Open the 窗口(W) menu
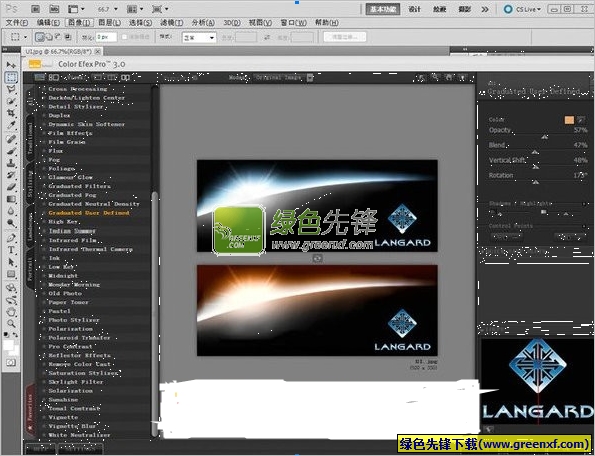The width and height of the screenshot is (595, 456). (294, 23)
